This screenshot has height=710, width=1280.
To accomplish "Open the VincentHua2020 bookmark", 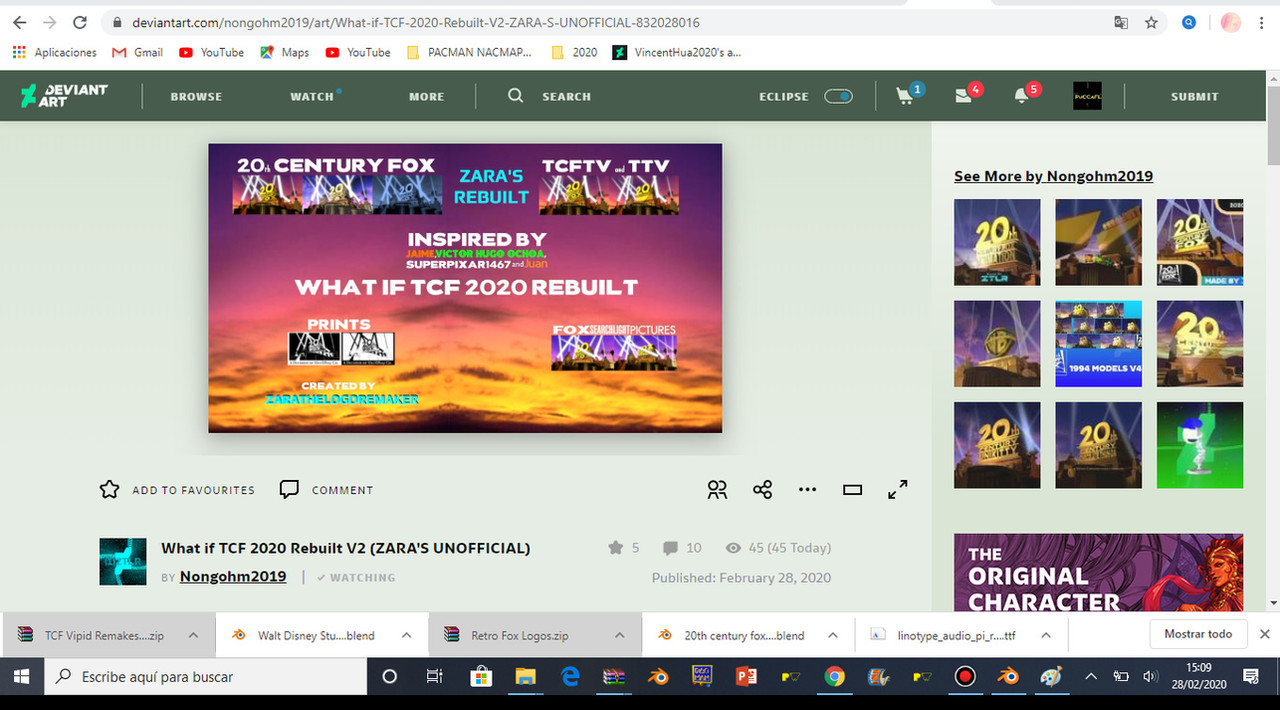I will pyautogui.click(x=678, y=52).
